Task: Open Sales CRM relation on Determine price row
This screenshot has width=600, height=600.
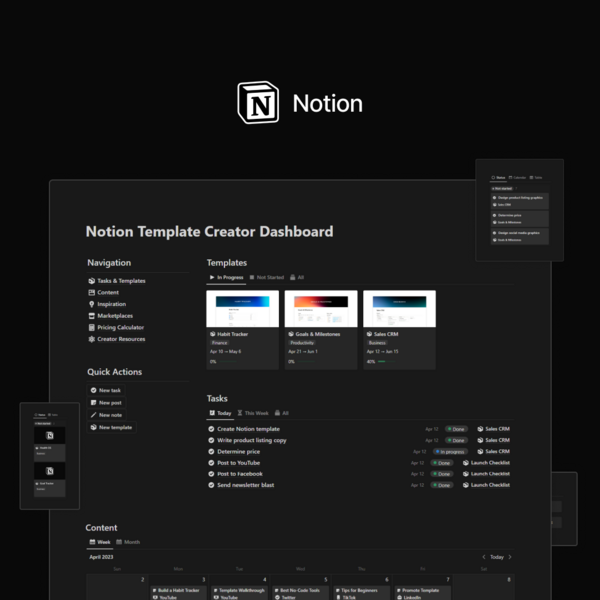Action: (494, 452)
